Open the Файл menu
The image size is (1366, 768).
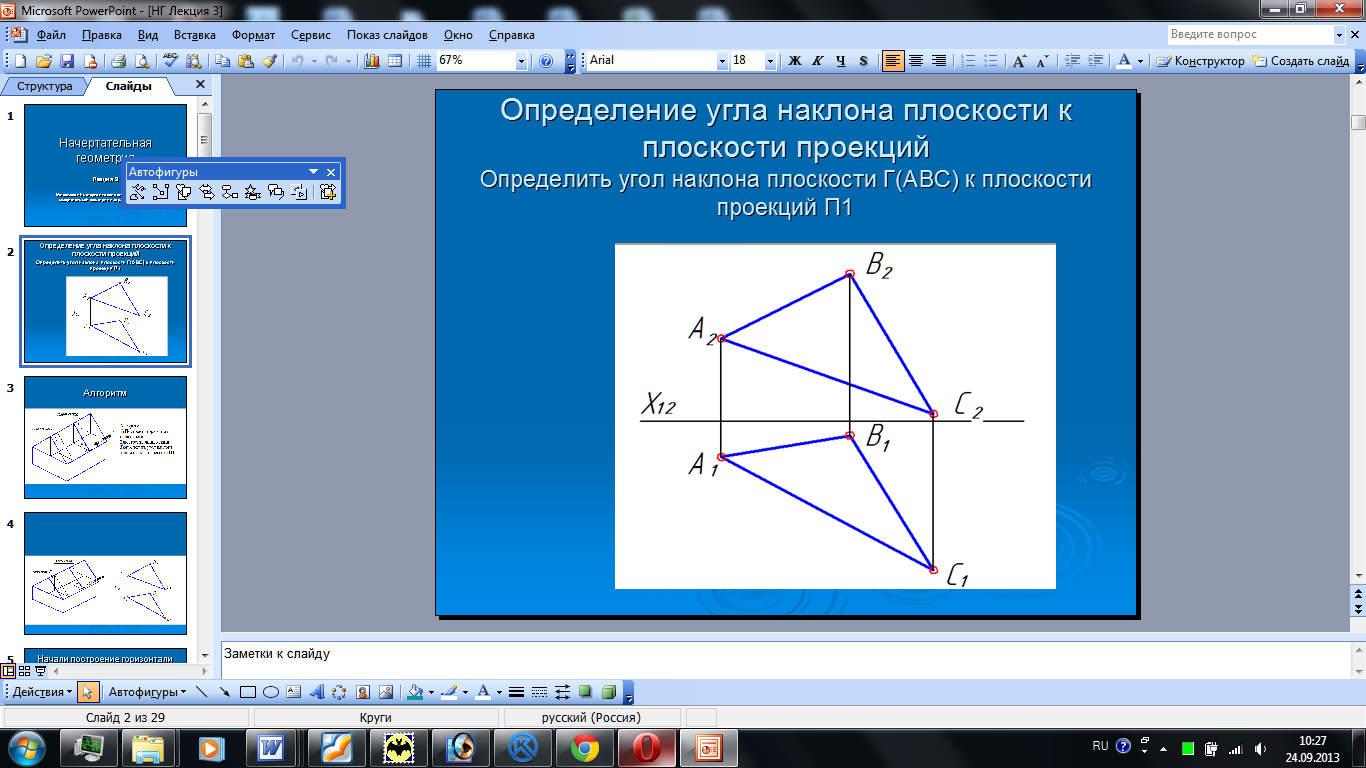tap(51, 35)
